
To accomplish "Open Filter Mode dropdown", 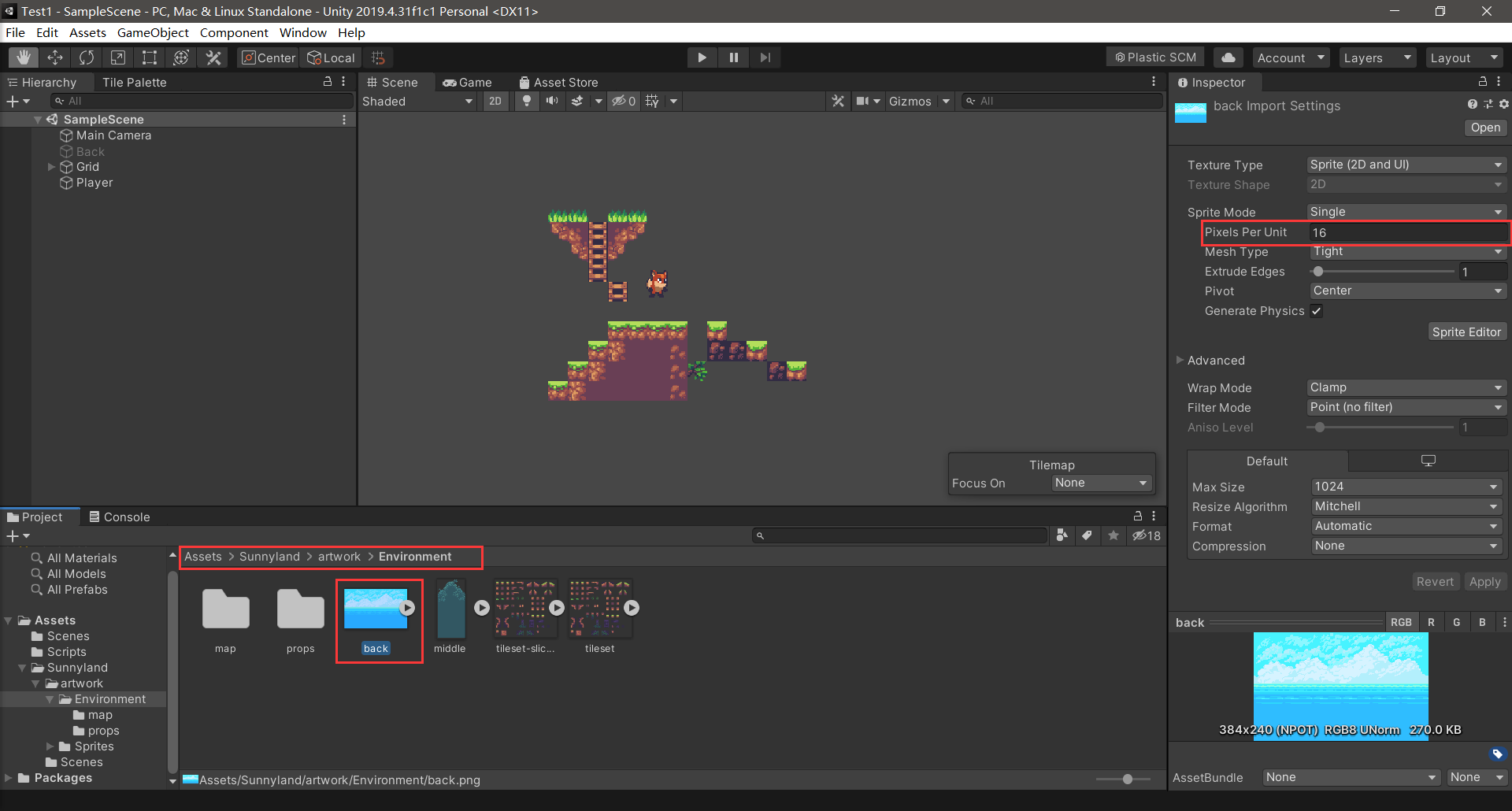I will pyautogui.click(x=1406, y=407).
